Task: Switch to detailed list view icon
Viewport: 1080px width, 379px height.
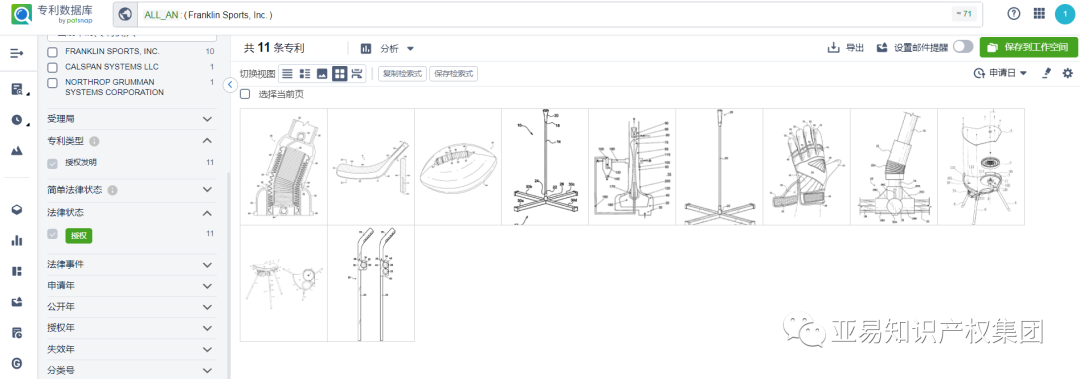Action: [x=304, y=74]
